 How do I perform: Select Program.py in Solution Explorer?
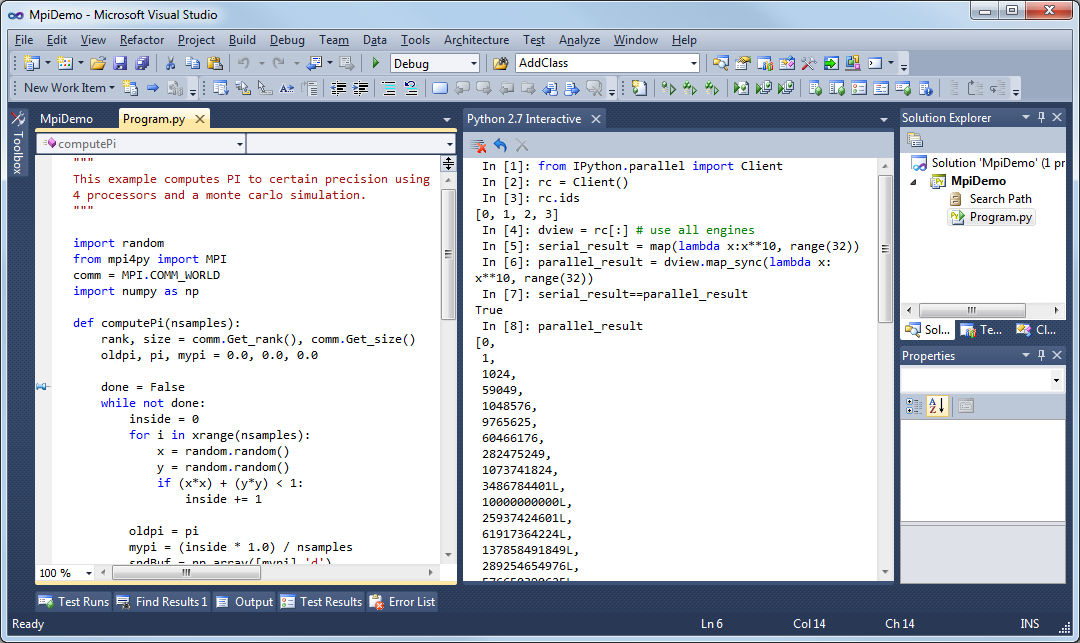click(x=999, y=217)
